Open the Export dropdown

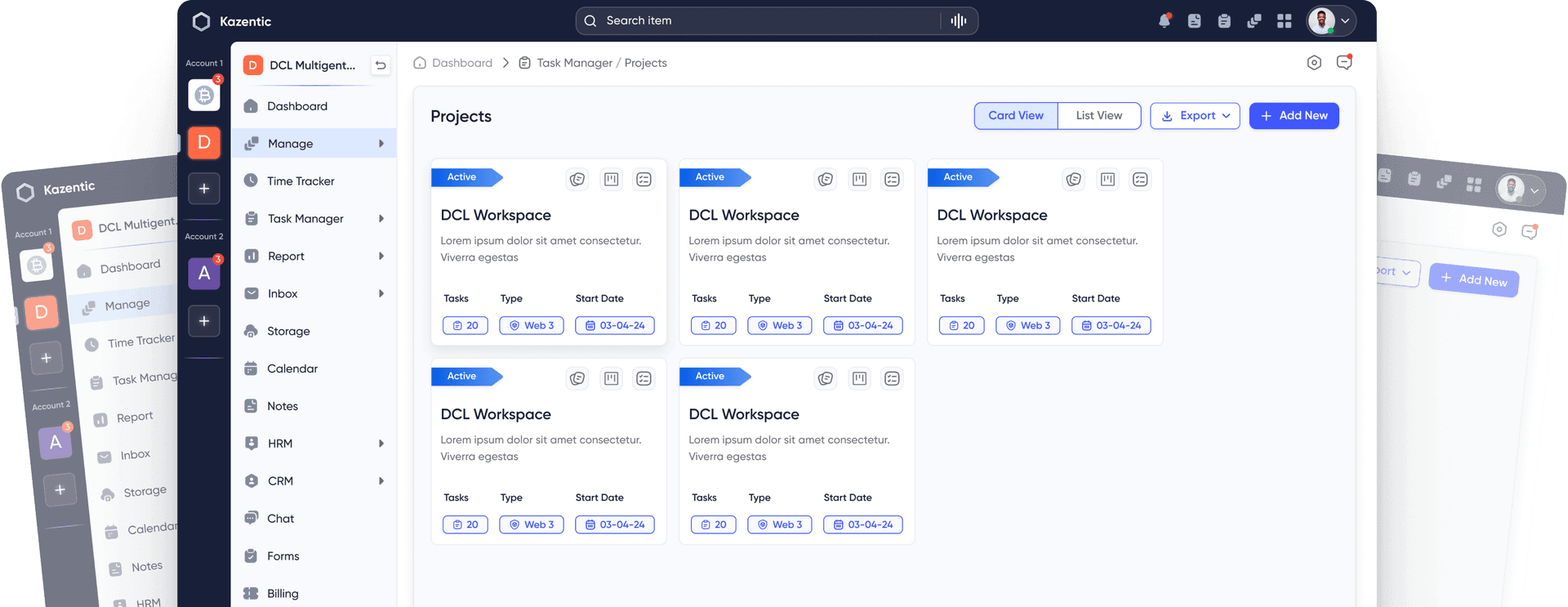tap(1195, 116)
